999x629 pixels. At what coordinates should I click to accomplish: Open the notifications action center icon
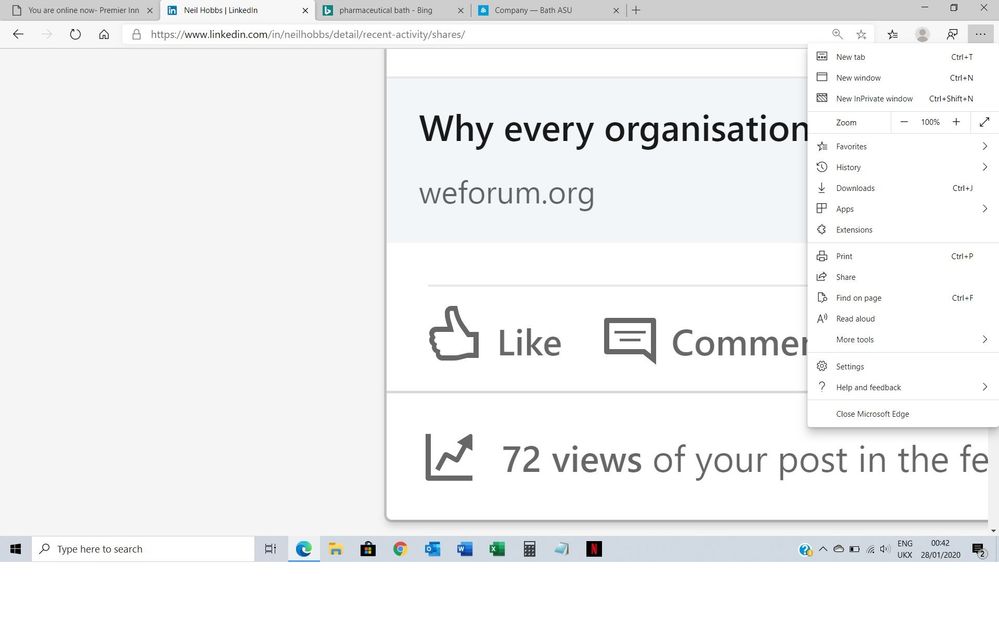tap(979, 550)
